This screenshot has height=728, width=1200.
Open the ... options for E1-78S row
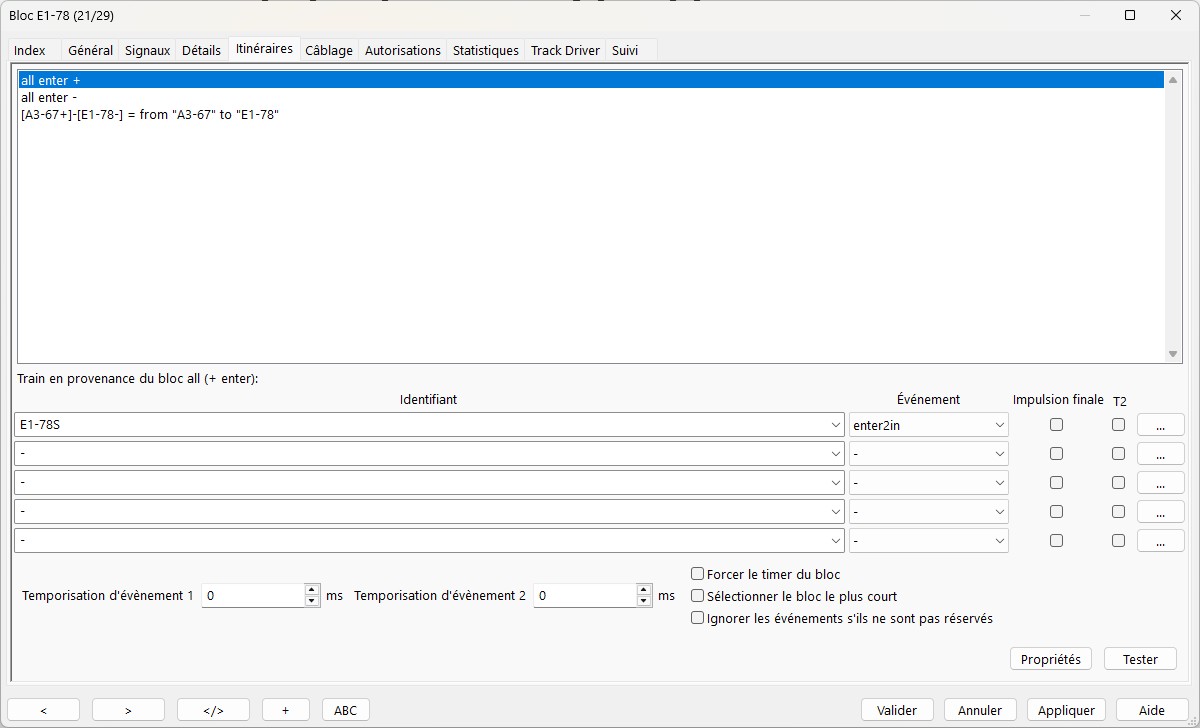(1160, 425)
